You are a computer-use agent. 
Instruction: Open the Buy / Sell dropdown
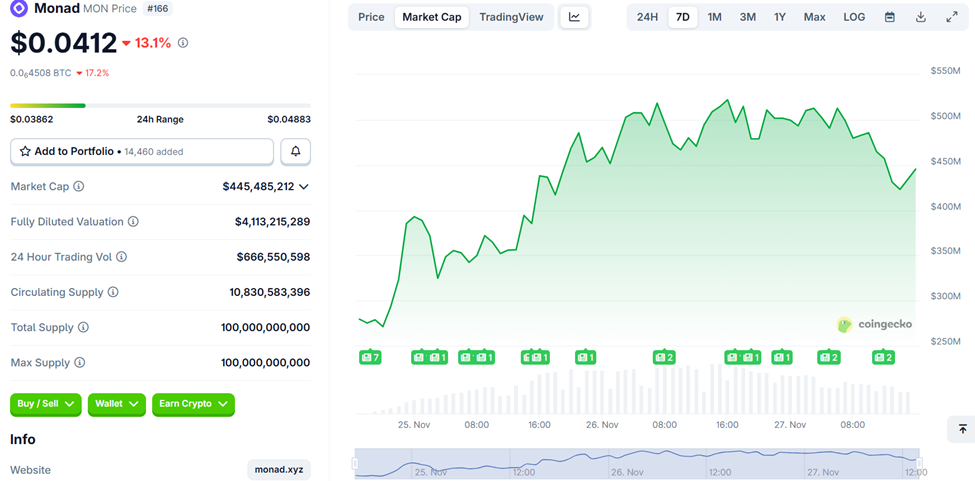tap(47, 404)
